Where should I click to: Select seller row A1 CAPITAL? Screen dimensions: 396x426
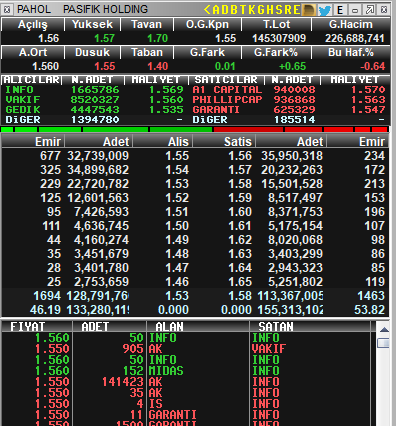(289, 90)
